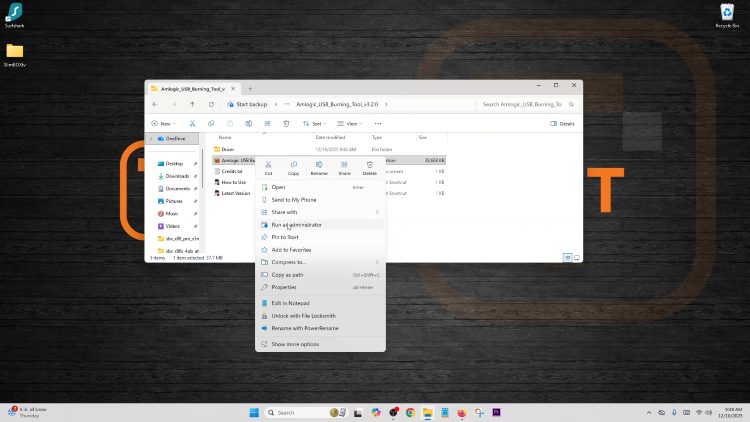This screenshot has width=750, height=422.
Task: Open Google Chrome from the taskbar
Action: click(x=410, y=412)
